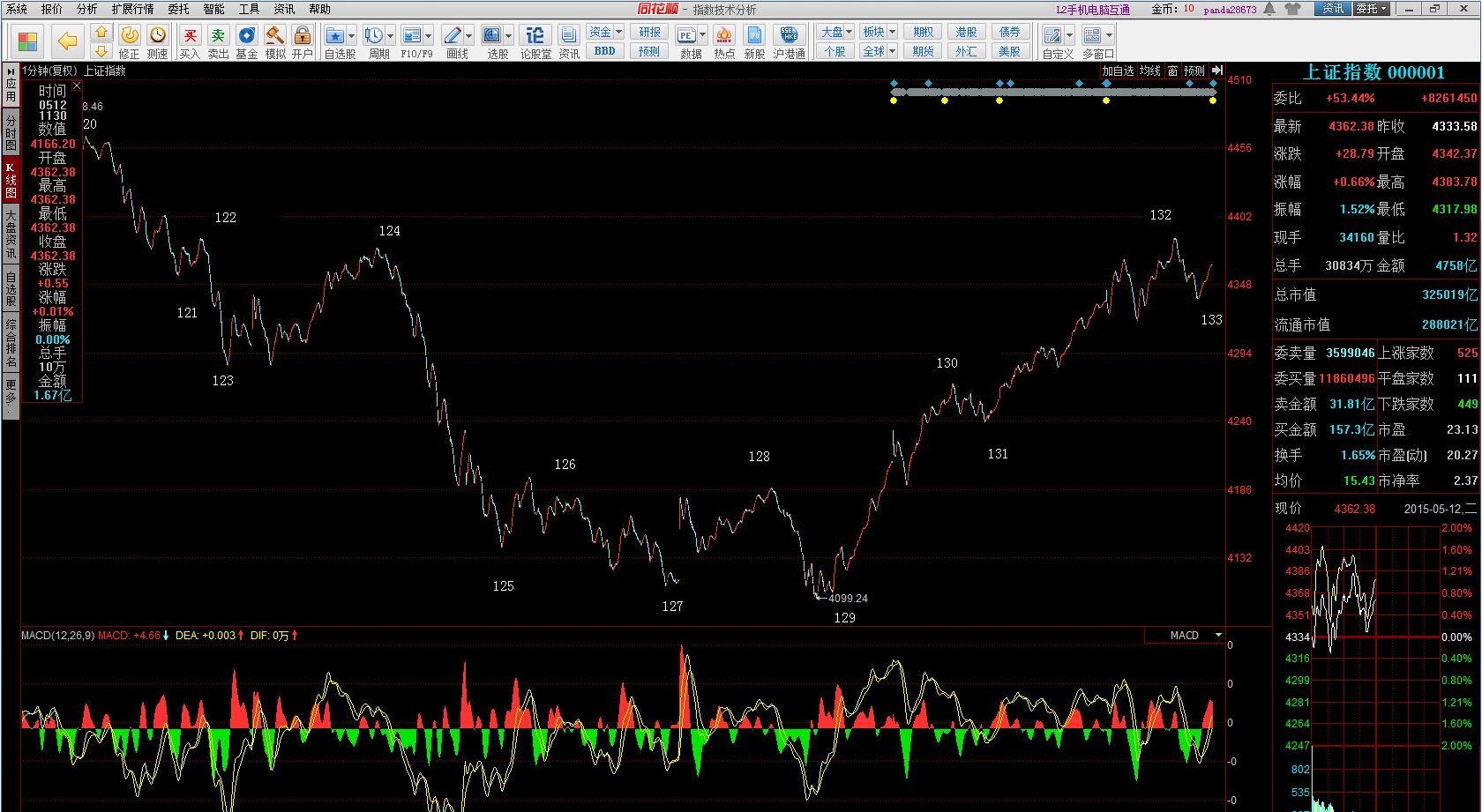
Task: Open the 分析 menu
Action: [86, 9]
